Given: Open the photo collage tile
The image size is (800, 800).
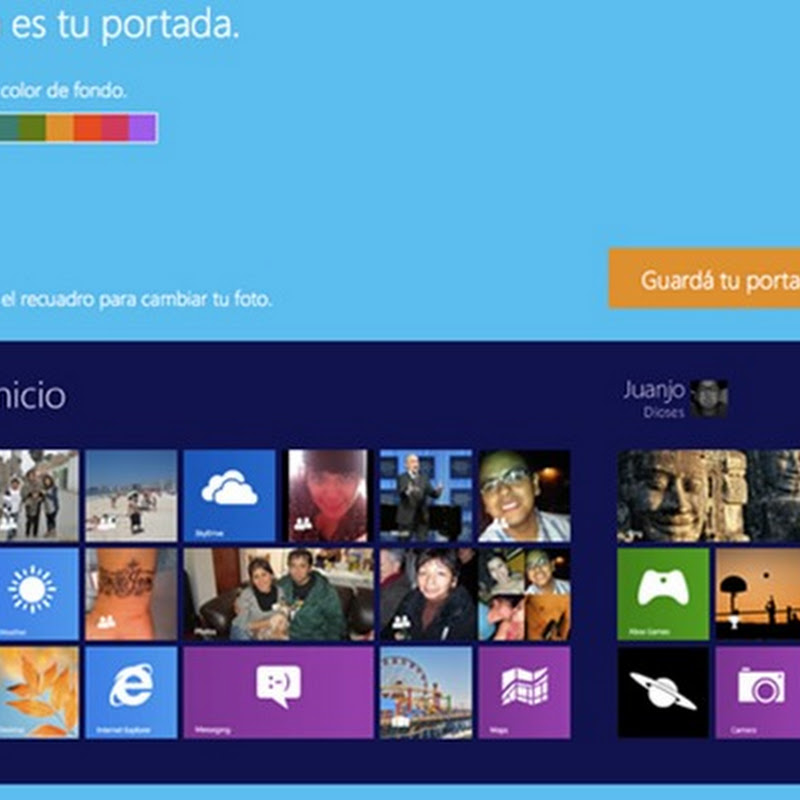Looking at the screenshot, I should coord(524,594).
